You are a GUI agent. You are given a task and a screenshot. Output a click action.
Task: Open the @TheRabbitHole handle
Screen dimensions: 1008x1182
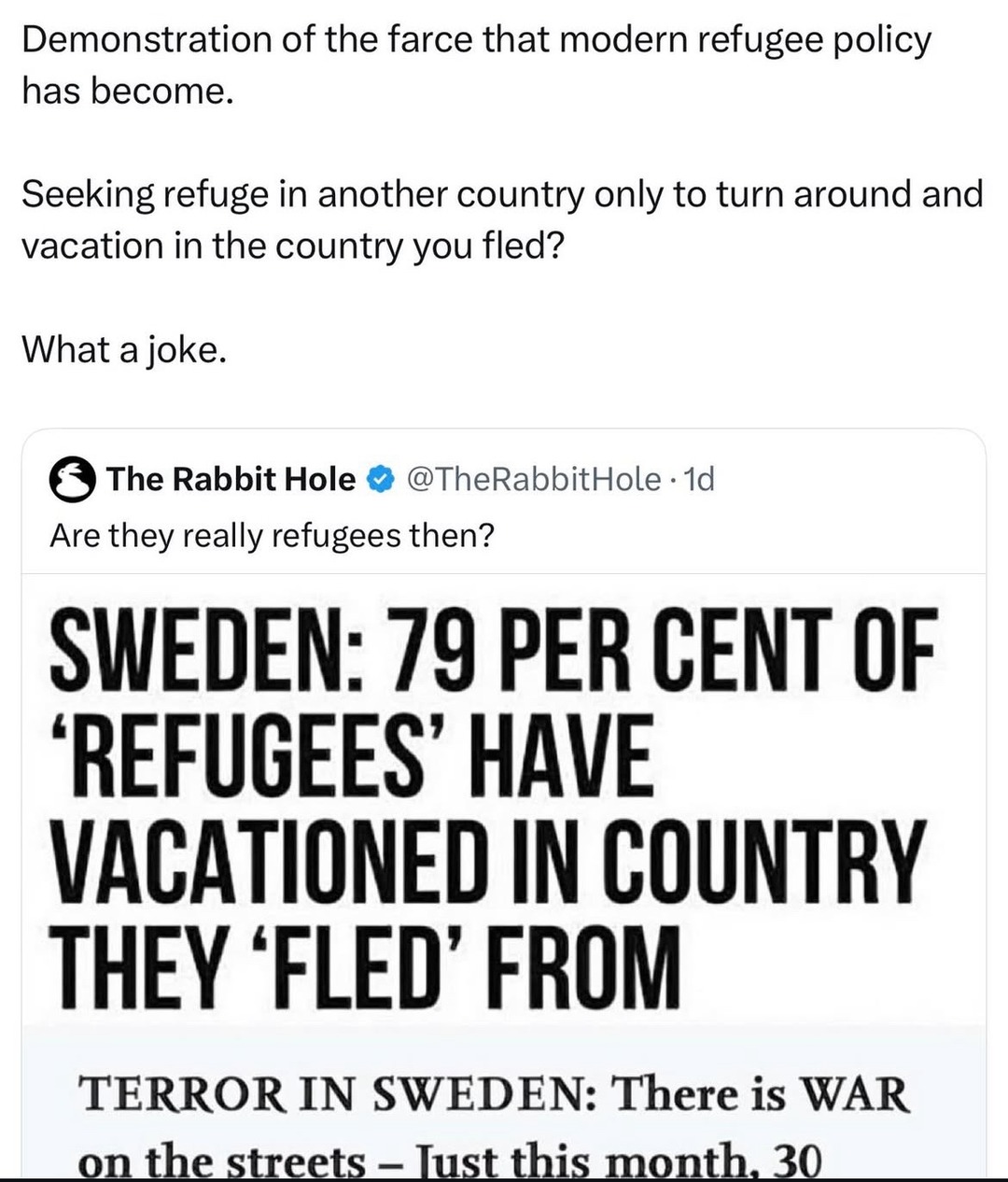(535, 478)
